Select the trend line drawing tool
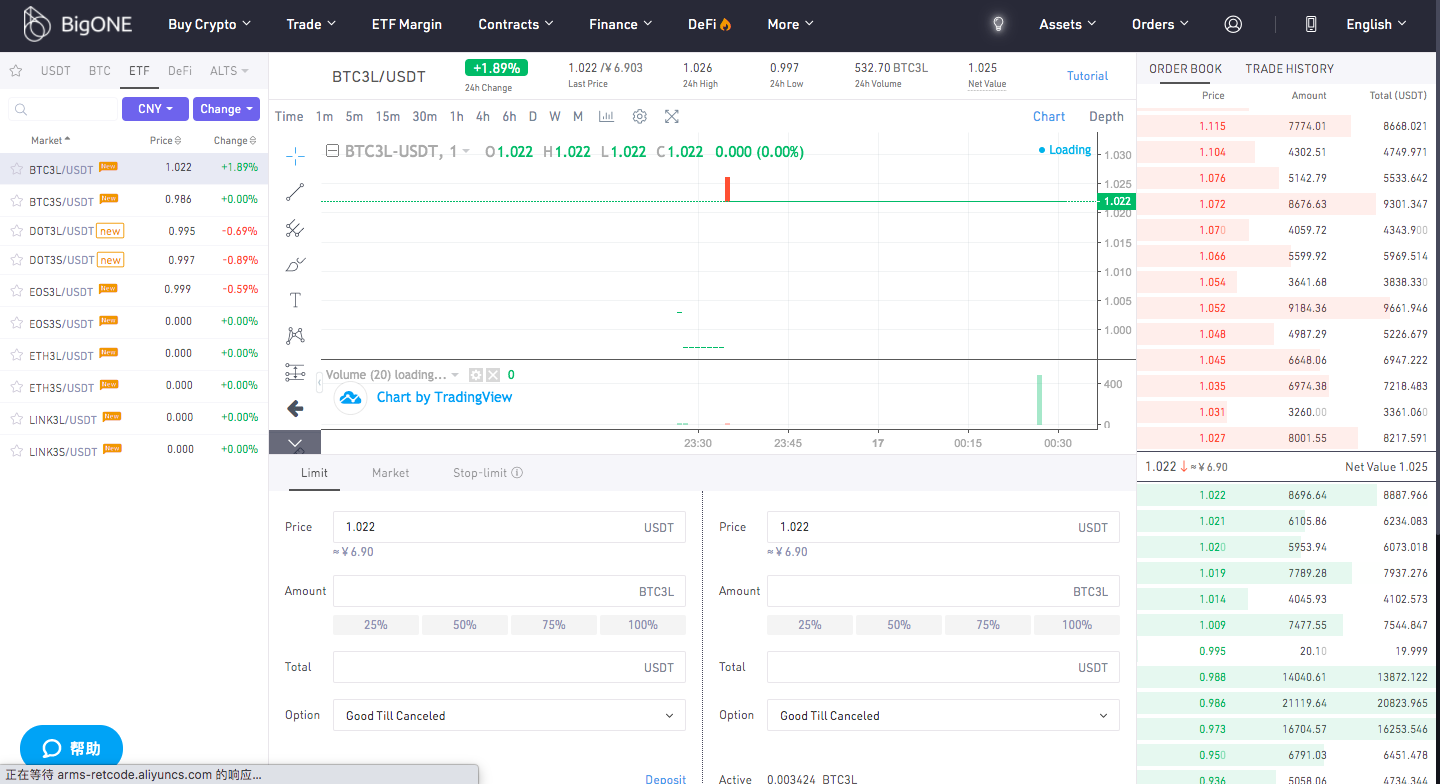 295,192
